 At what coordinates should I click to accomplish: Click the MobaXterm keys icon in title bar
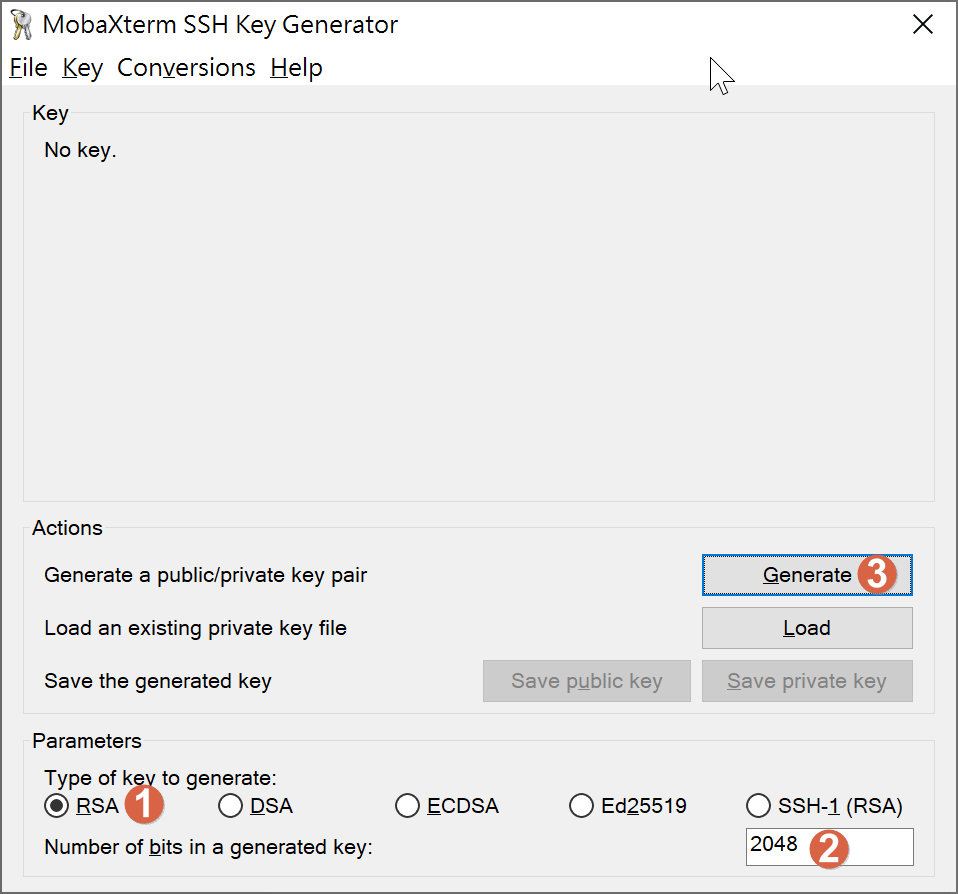[21, 25]
